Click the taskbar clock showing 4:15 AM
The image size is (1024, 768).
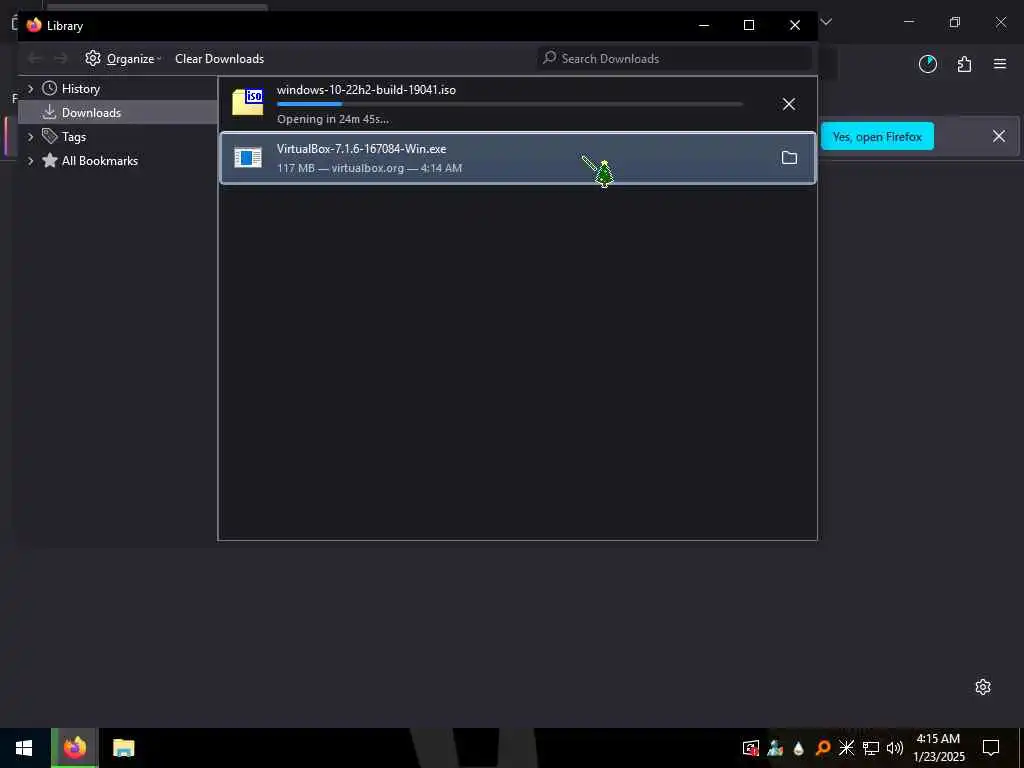click(x=938, y=748)
